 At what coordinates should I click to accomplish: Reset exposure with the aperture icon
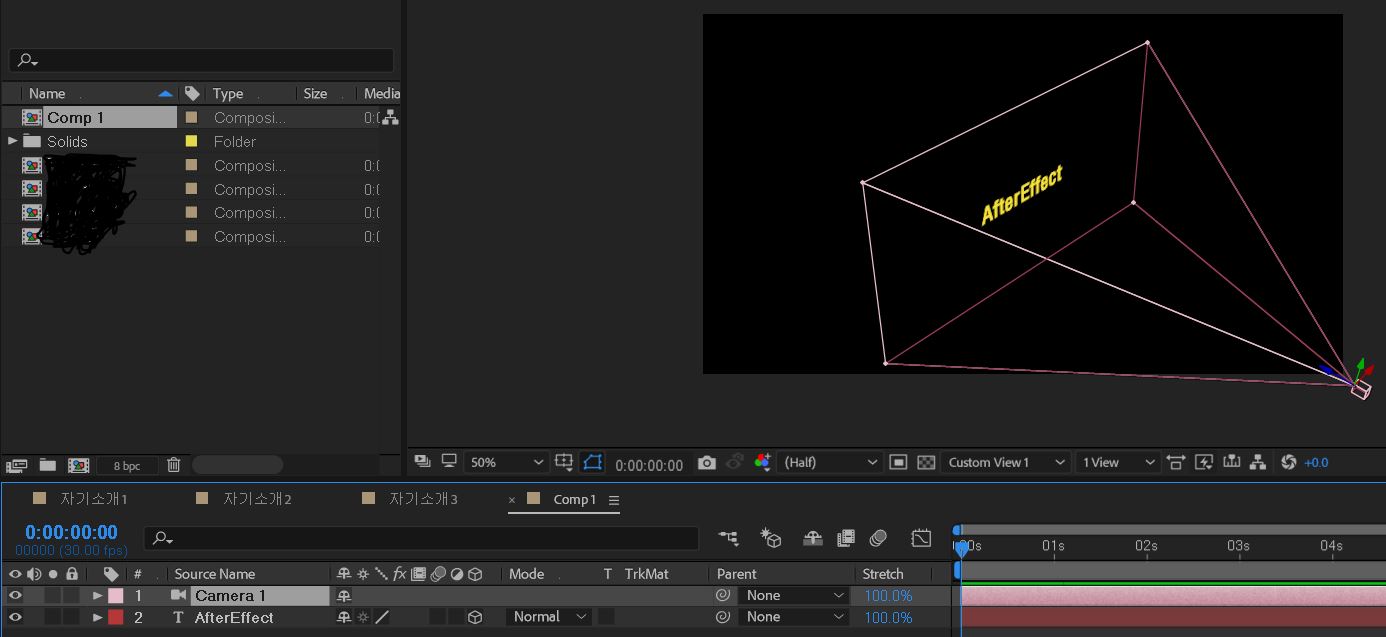tap(1288, 462)
